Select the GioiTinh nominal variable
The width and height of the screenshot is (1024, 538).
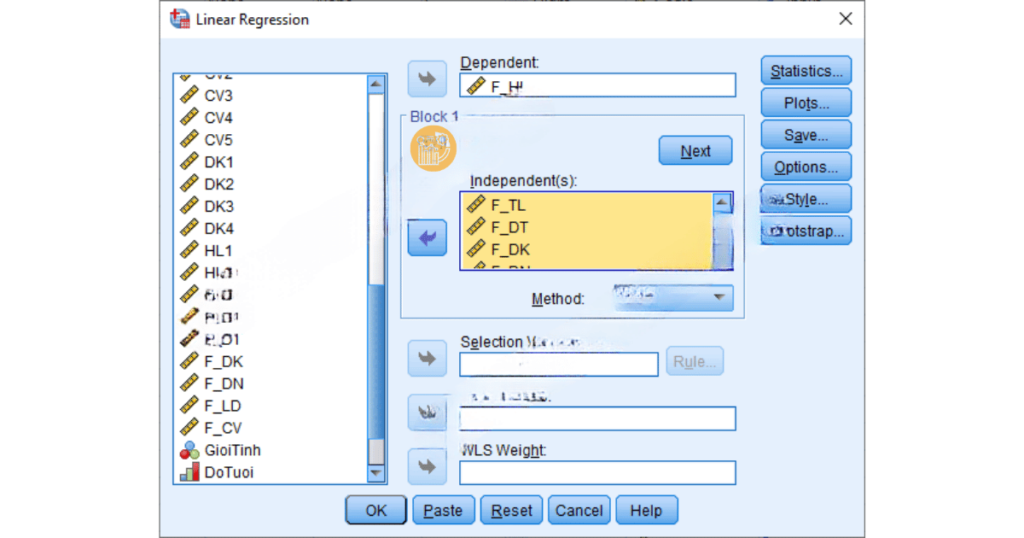232,450
